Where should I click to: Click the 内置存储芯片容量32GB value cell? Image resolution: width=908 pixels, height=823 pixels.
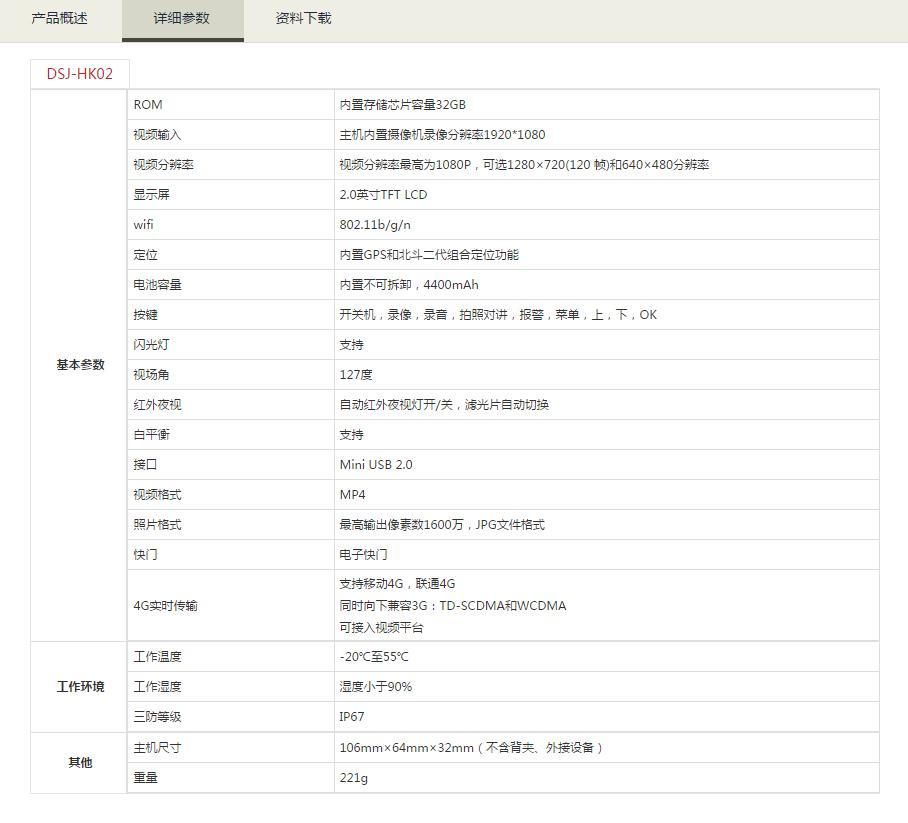pyautogui.click(x=402, y=105)
